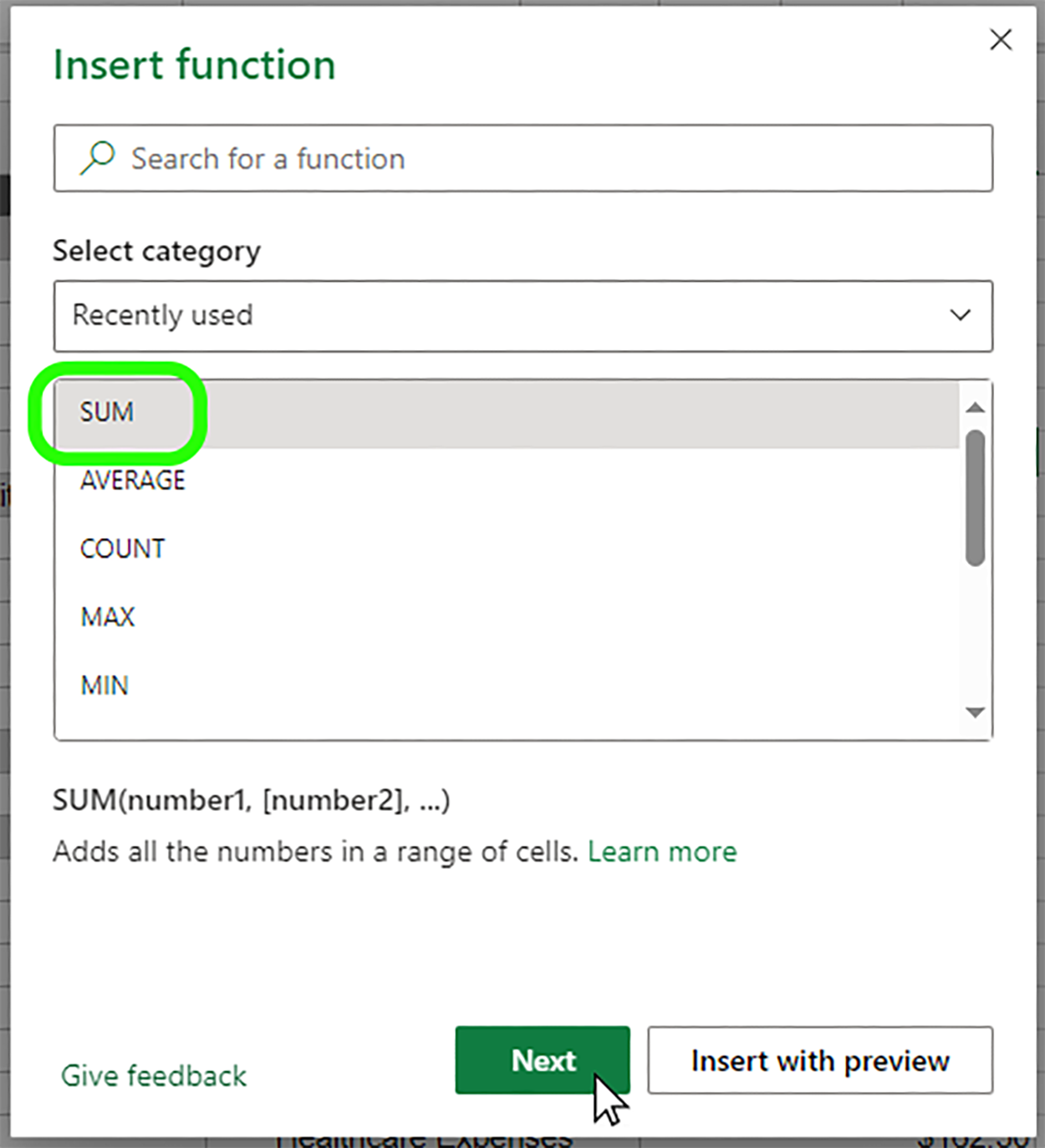
Task: Expand category list using the chevron arrow
Action: coord(960,315)
